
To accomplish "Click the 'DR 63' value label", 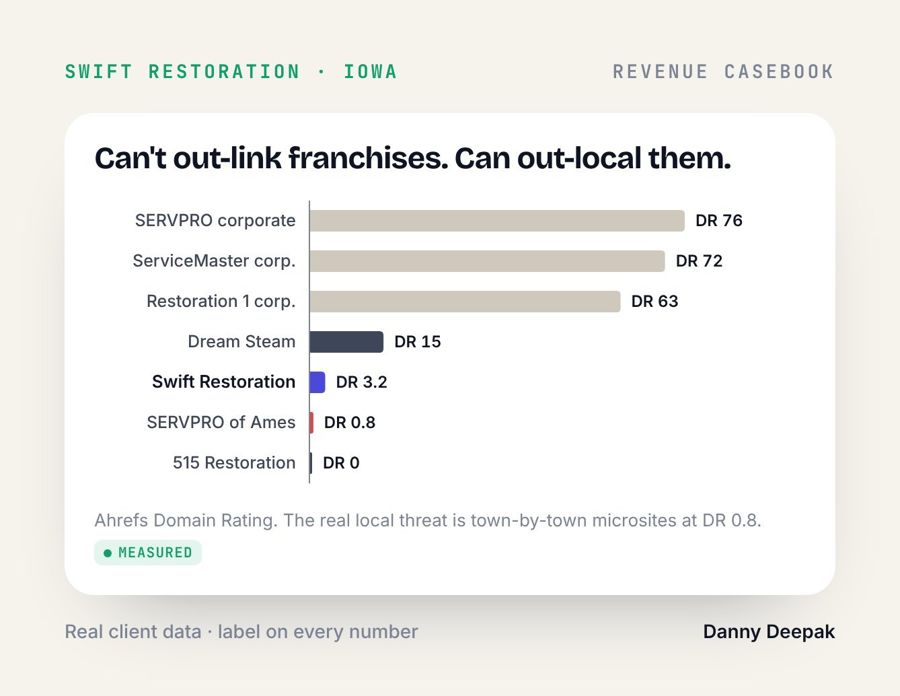I will pos(654,301).
